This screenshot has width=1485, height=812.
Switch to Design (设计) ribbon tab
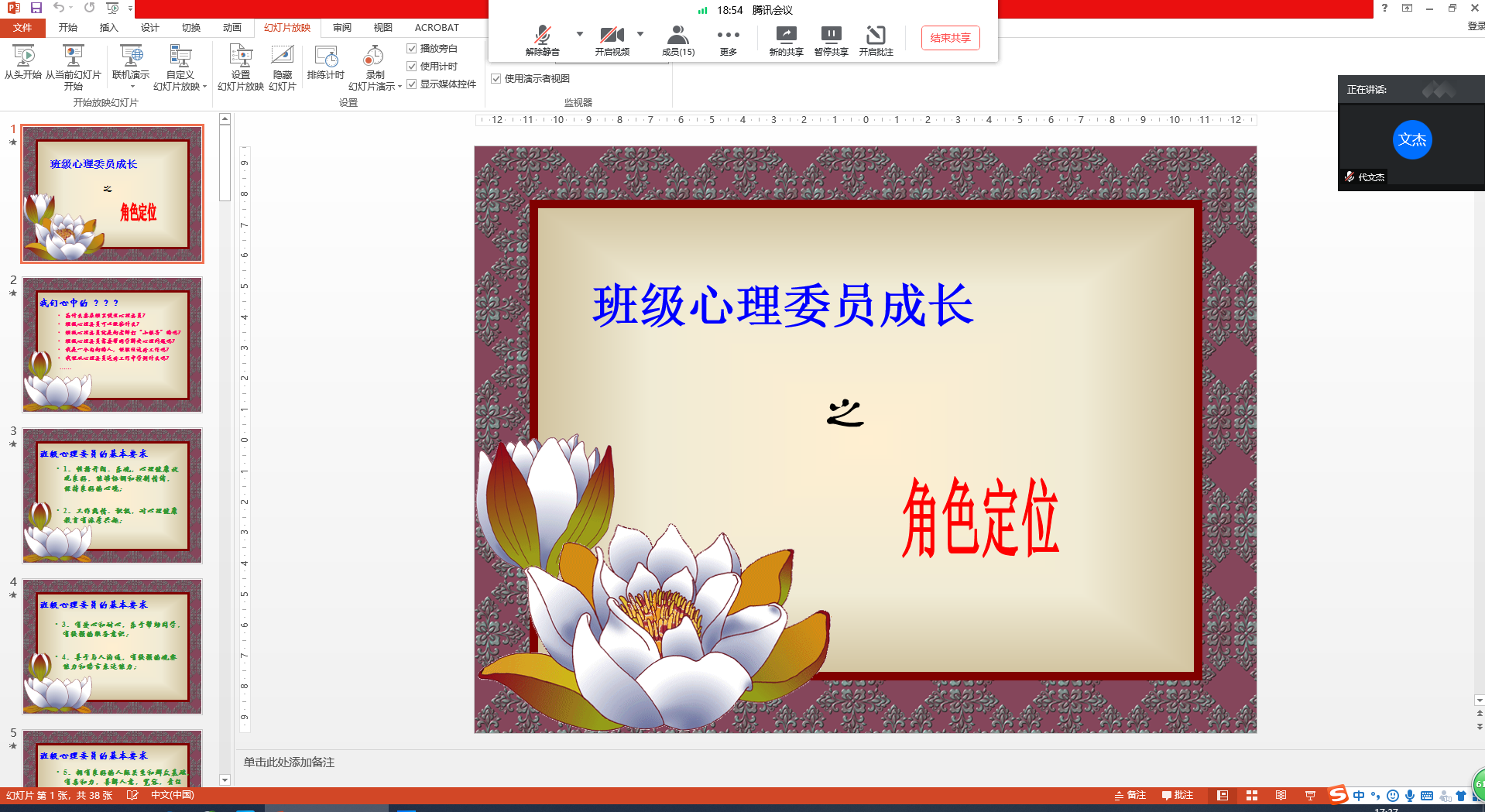point(150,27)
